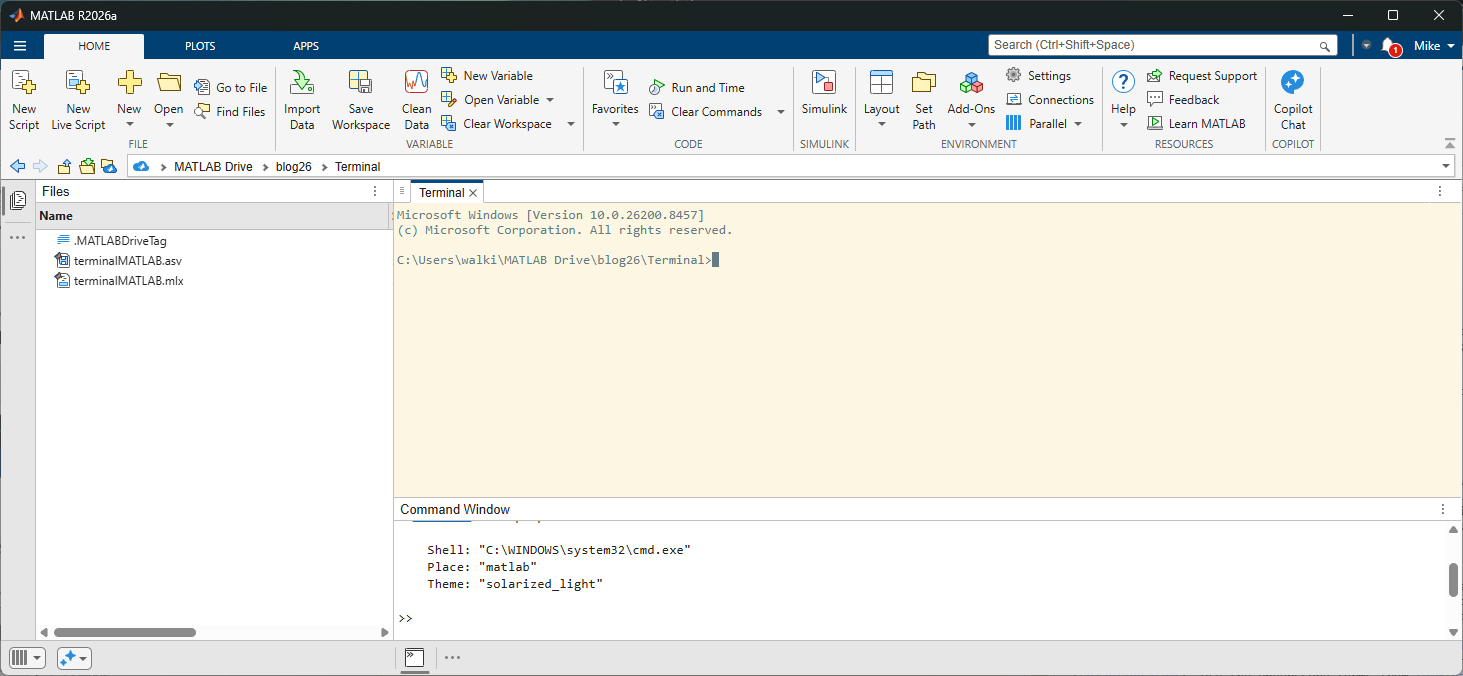Open Copilot Chat

pos(1293,100)
